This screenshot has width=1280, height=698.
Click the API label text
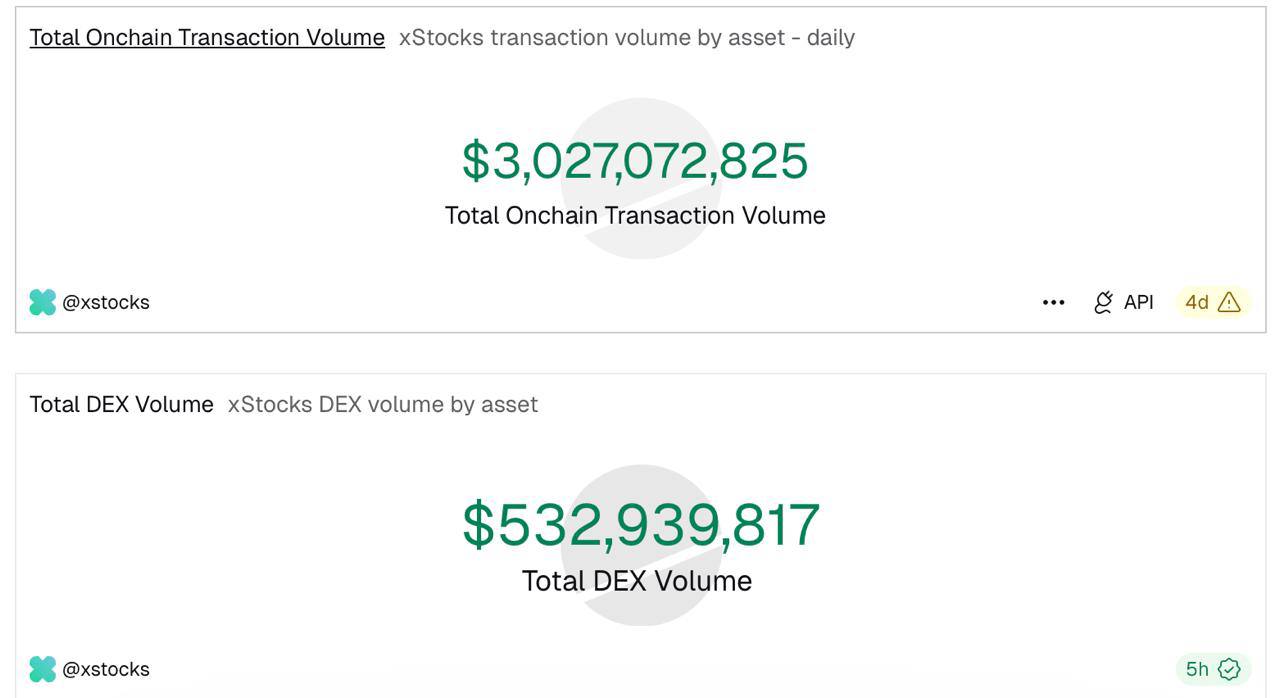pyautogui.click(x=1139, y=302)
